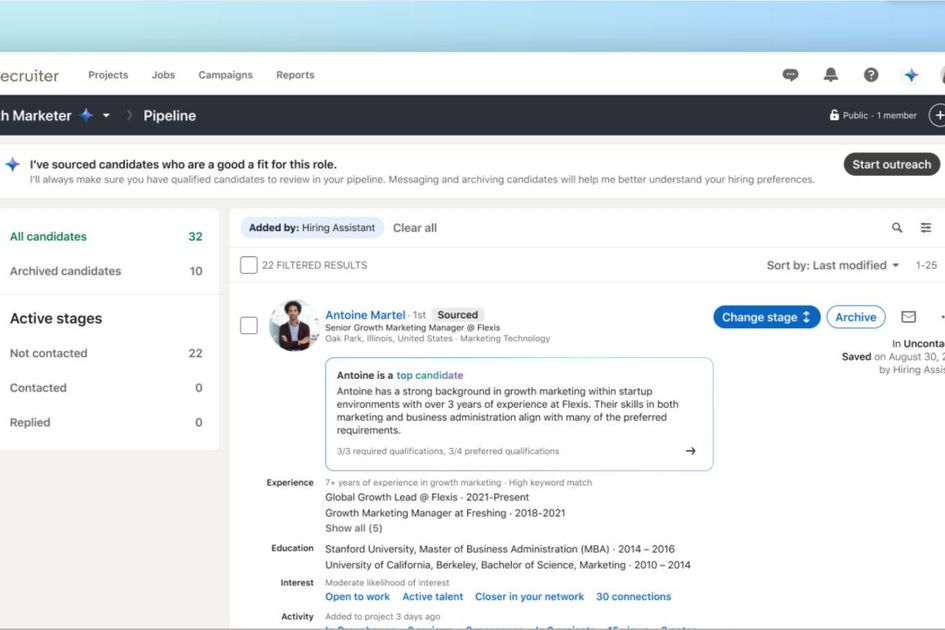The width and height of the screenshot is (945, 630).
Task: Click Stanford University MBA education entry
Action: coord(500,549)
